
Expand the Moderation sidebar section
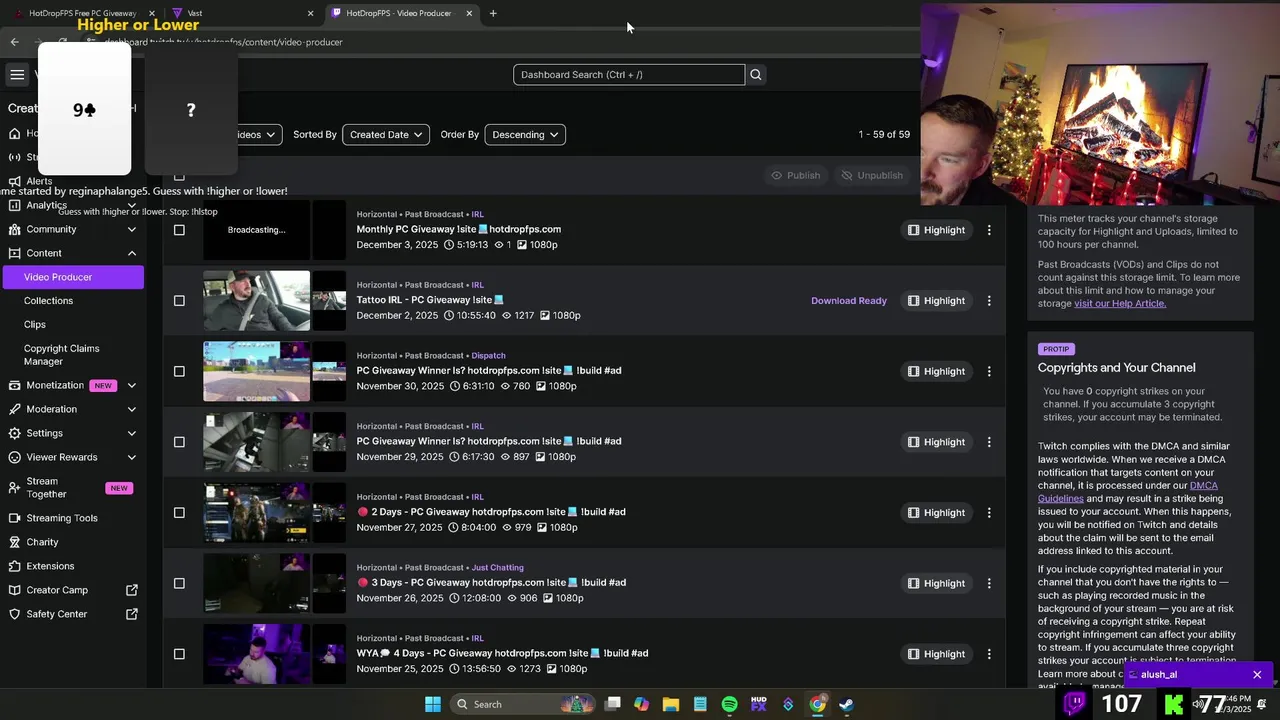point(131,409)
